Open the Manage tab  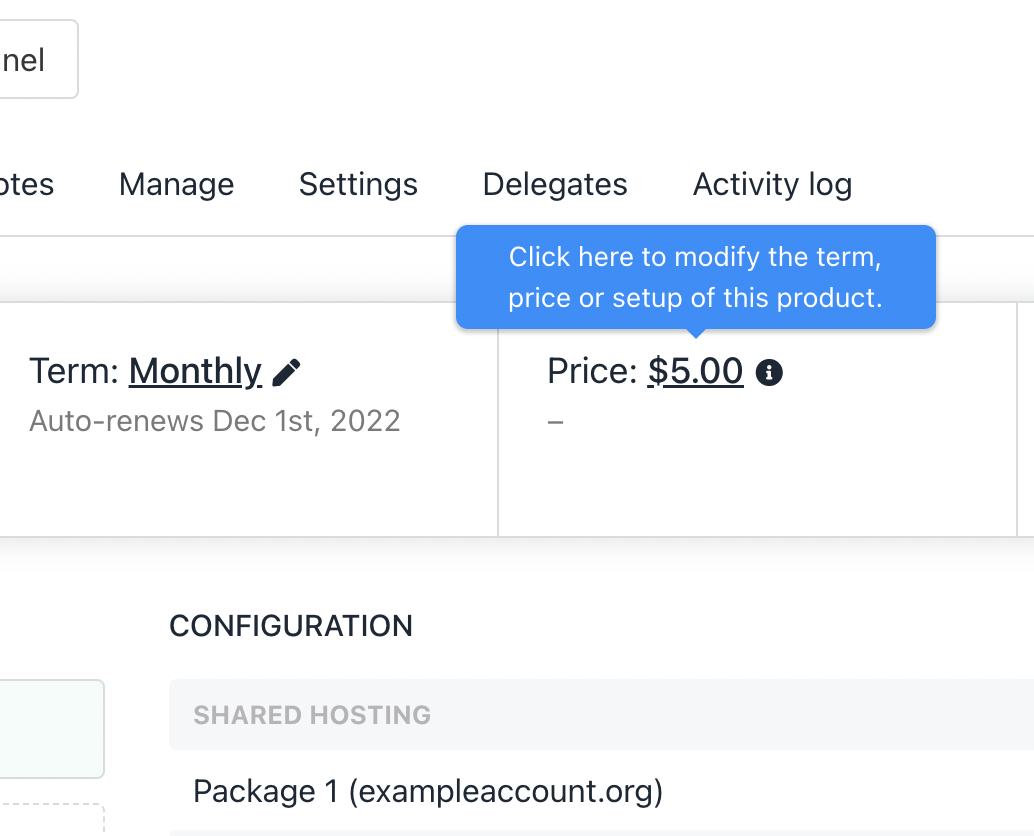pyautogui.click(x=176, y=184)
